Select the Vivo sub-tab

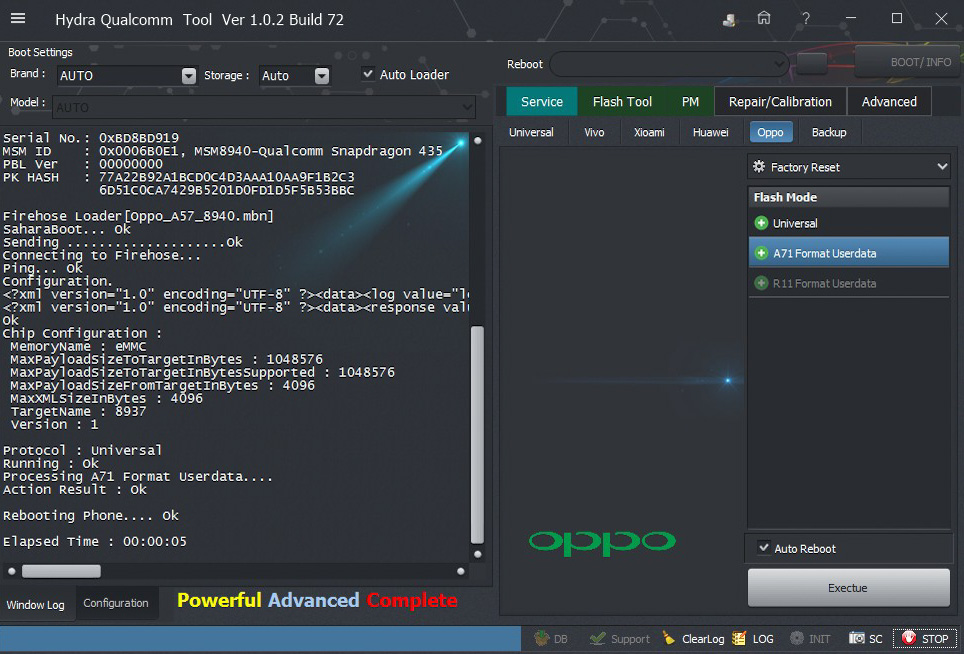coord(594,132)
